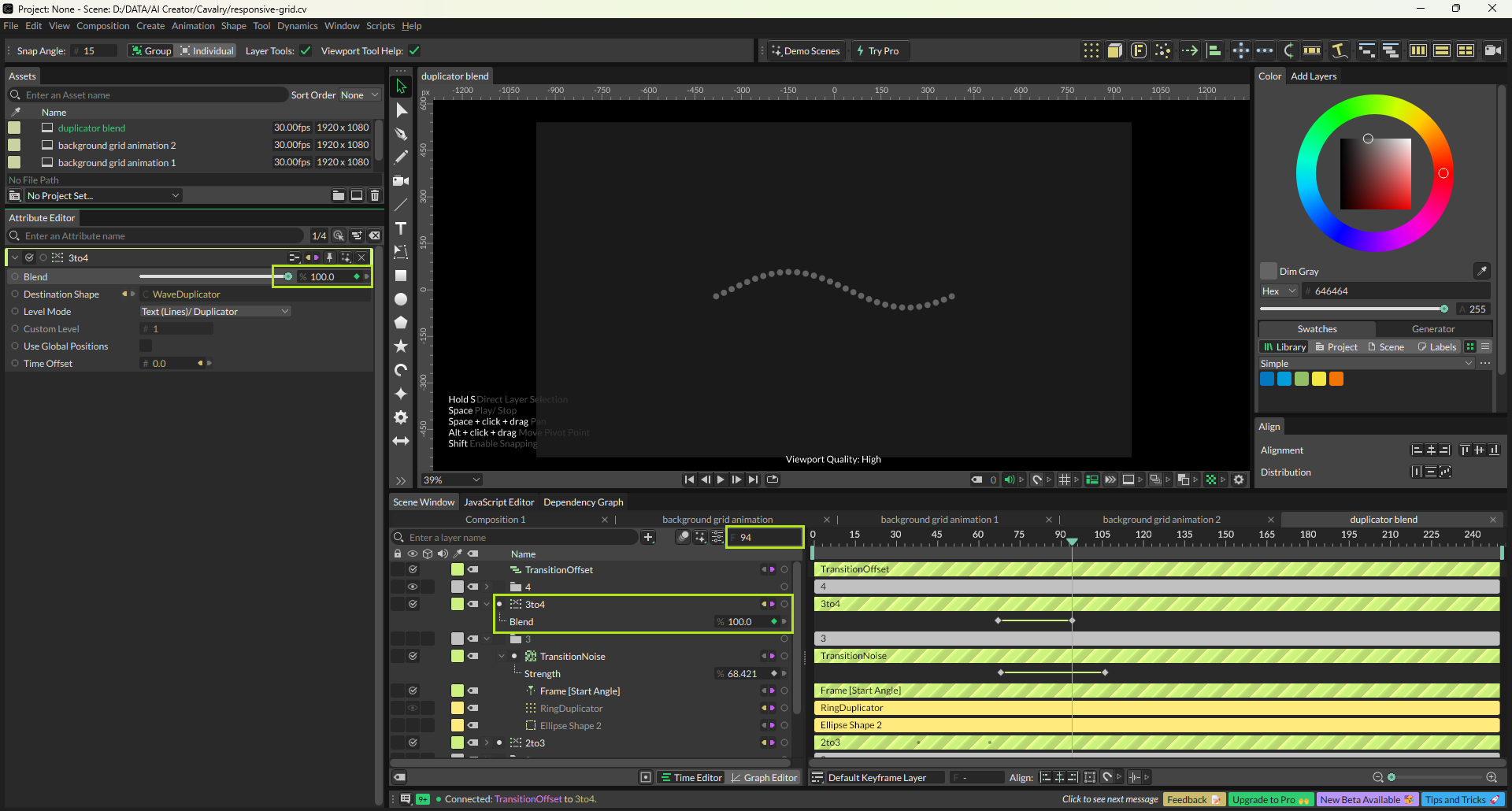Screen dimensions: 1512x811
Task: Select the orange swatch in Simple palette
Action: [1336, 380]
